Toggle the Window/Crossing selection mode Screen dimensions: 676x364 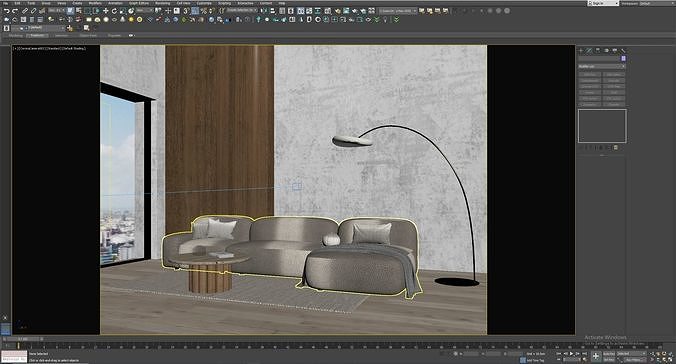[97, 10]
